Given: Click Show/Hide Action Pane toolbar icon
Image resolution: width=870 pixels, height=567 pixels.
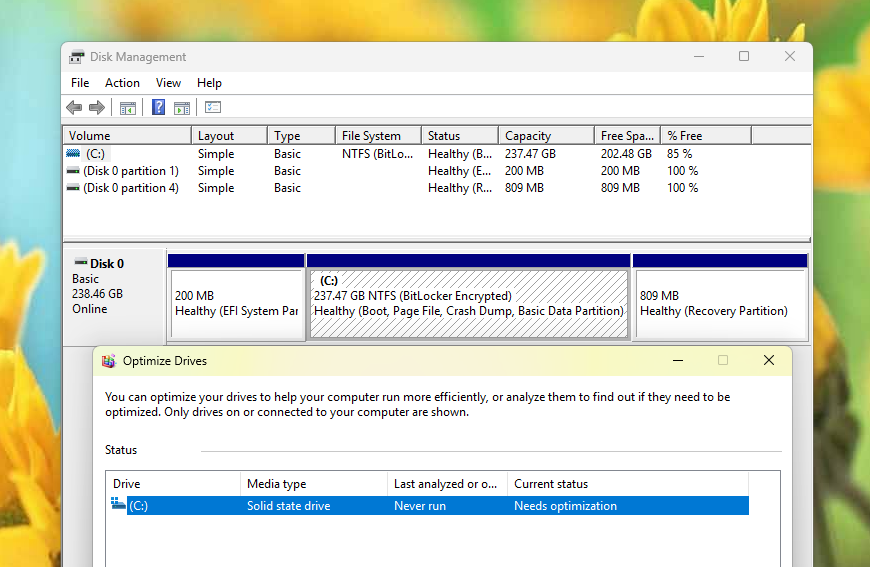Looking at the screenshot, I should tap(182, 107).
